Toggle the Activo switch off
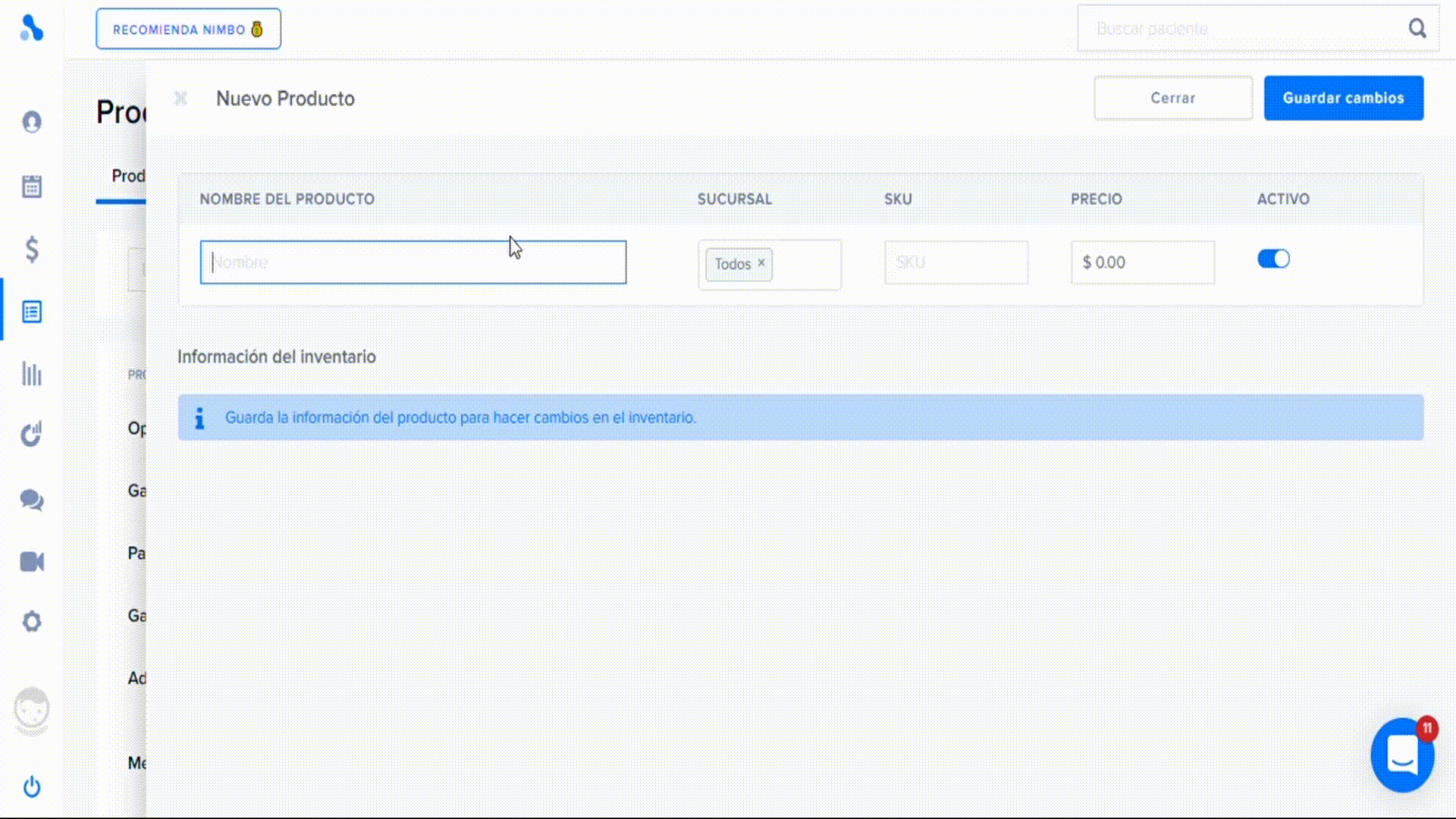 [x=1273, y=259]
